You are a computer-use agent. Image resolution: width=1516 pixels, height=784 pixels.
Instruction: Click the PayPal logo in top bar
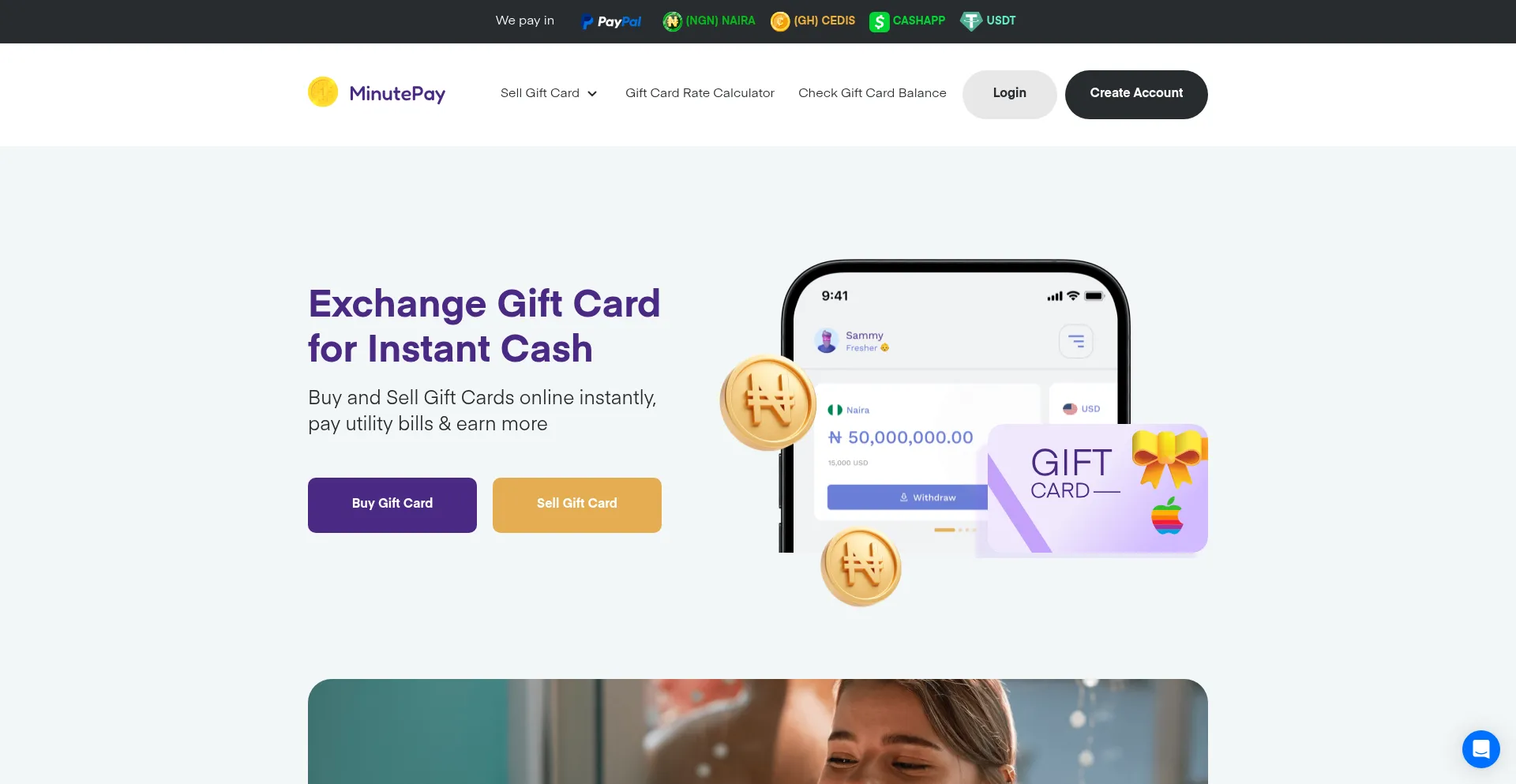611,21
